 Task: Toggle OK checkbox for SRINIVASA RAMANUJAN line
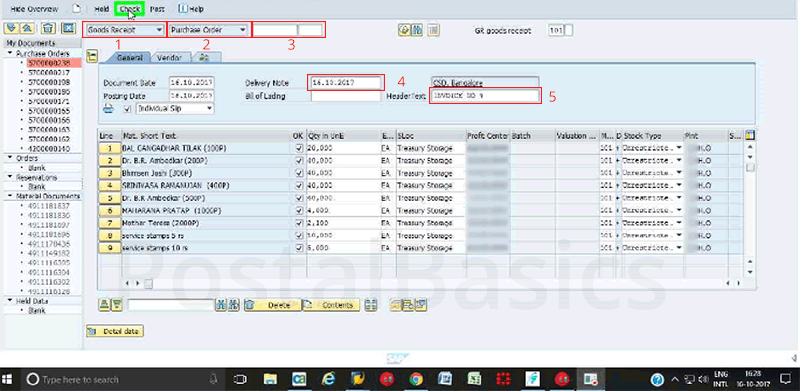pos(299,185)
